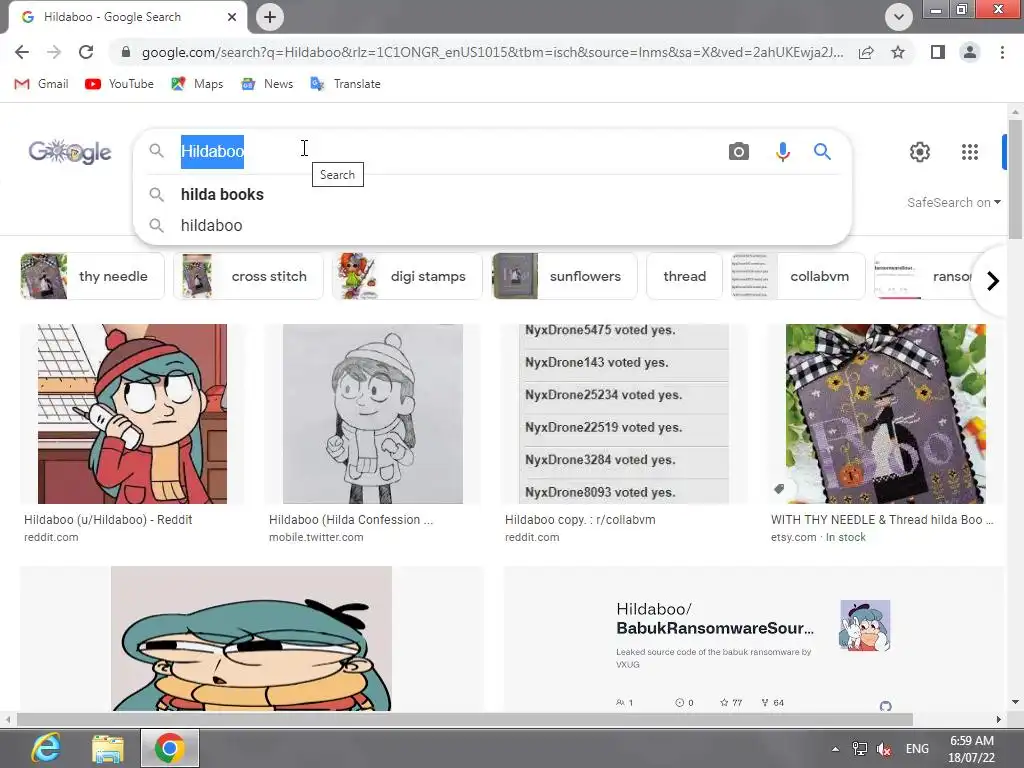The width and height of the screenshot is (1024, 768).
Task: Open the cross stitch Boo Etsy image
Action: pos(886,414)
